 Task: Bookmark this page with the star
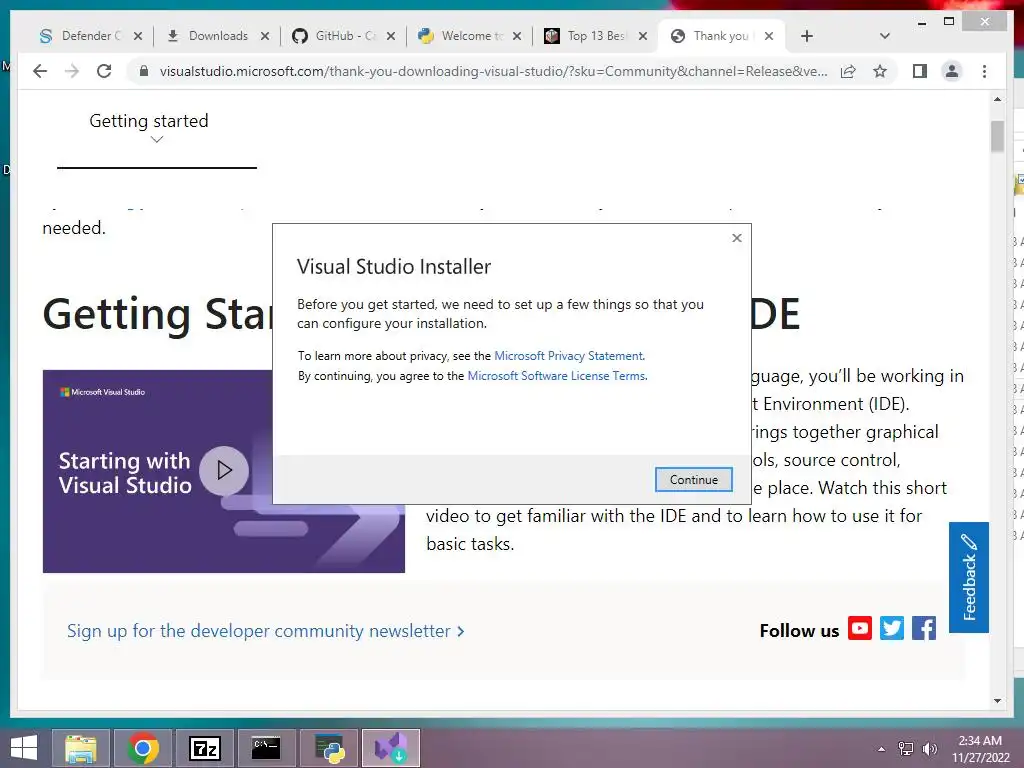pyautogui.click(x=880, y=71)
